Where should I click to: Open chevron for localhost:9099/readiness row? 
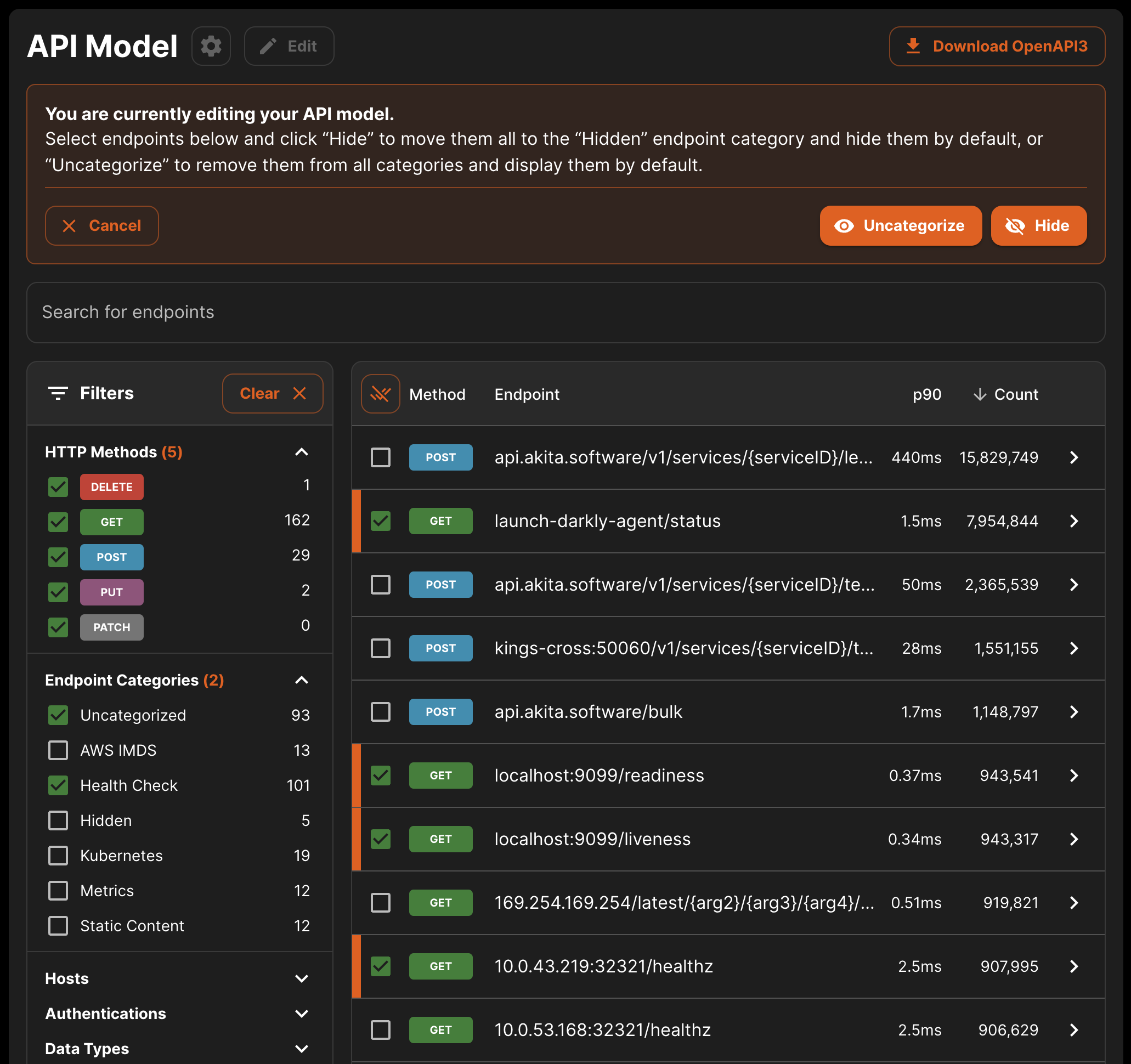(1073, 776)
